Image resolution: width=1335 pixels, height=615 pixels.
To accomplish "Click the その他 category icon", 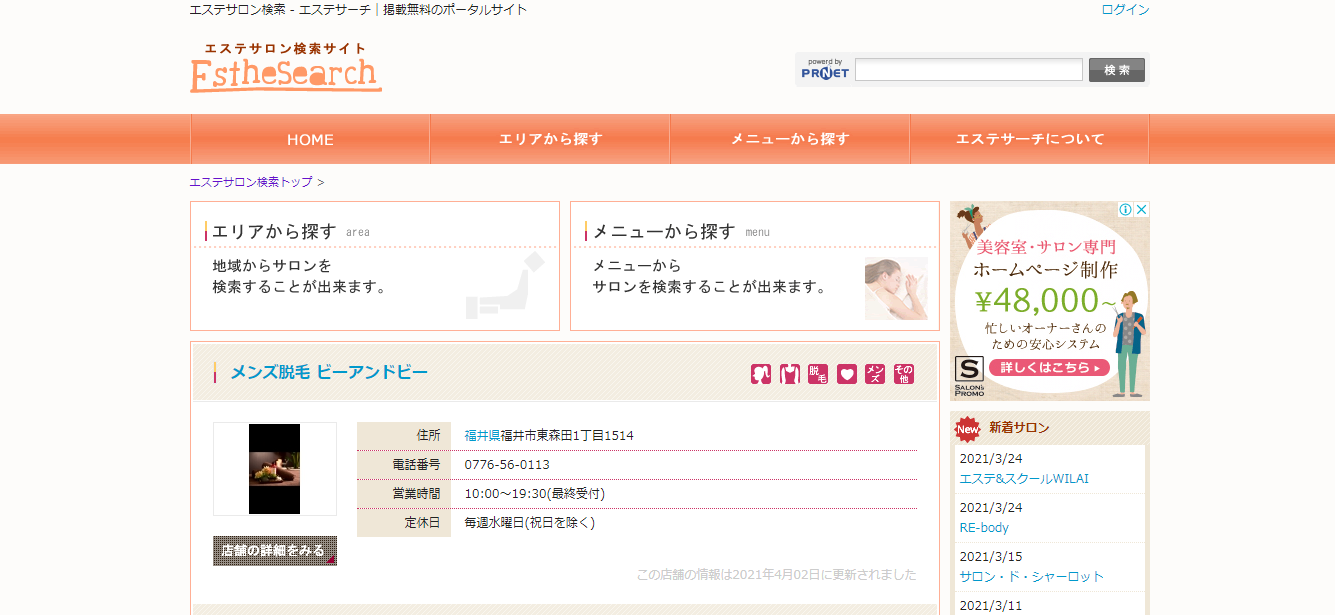I will pos(904,374).
